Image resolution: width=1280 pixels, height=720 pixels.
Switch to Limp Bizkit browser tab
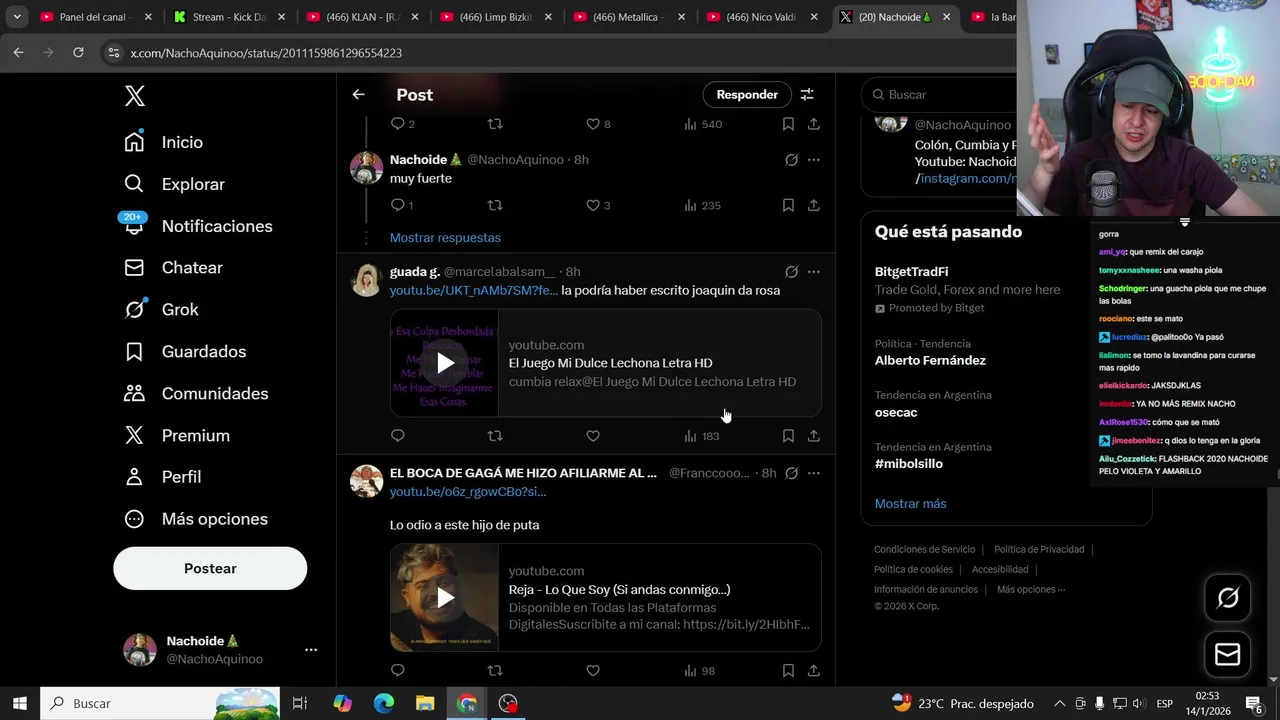(495, 17)
